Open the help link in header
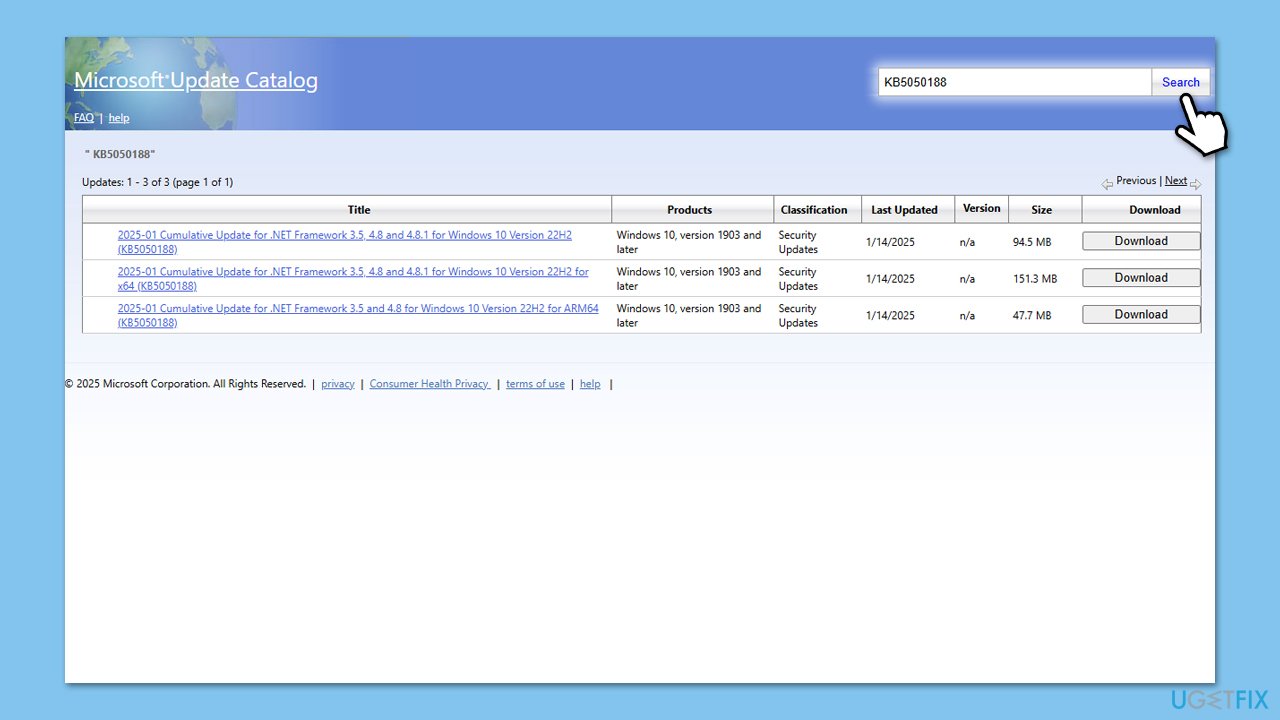 point(119,118)
